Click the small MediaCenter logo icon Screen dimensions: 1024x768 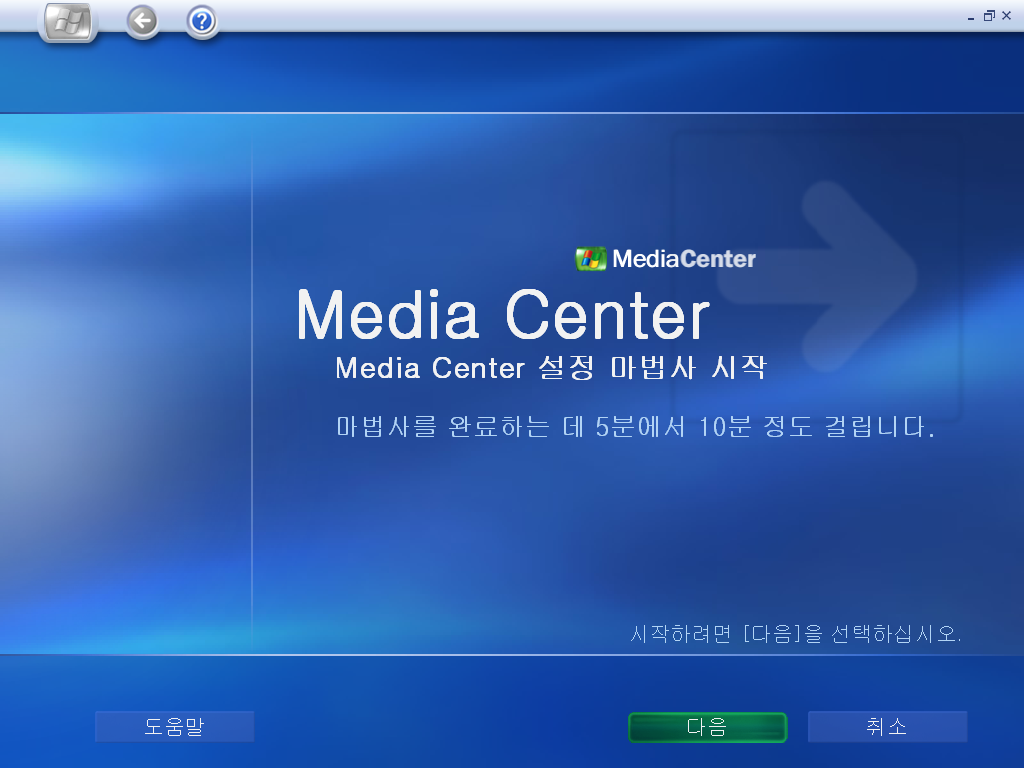click(590, 259)
